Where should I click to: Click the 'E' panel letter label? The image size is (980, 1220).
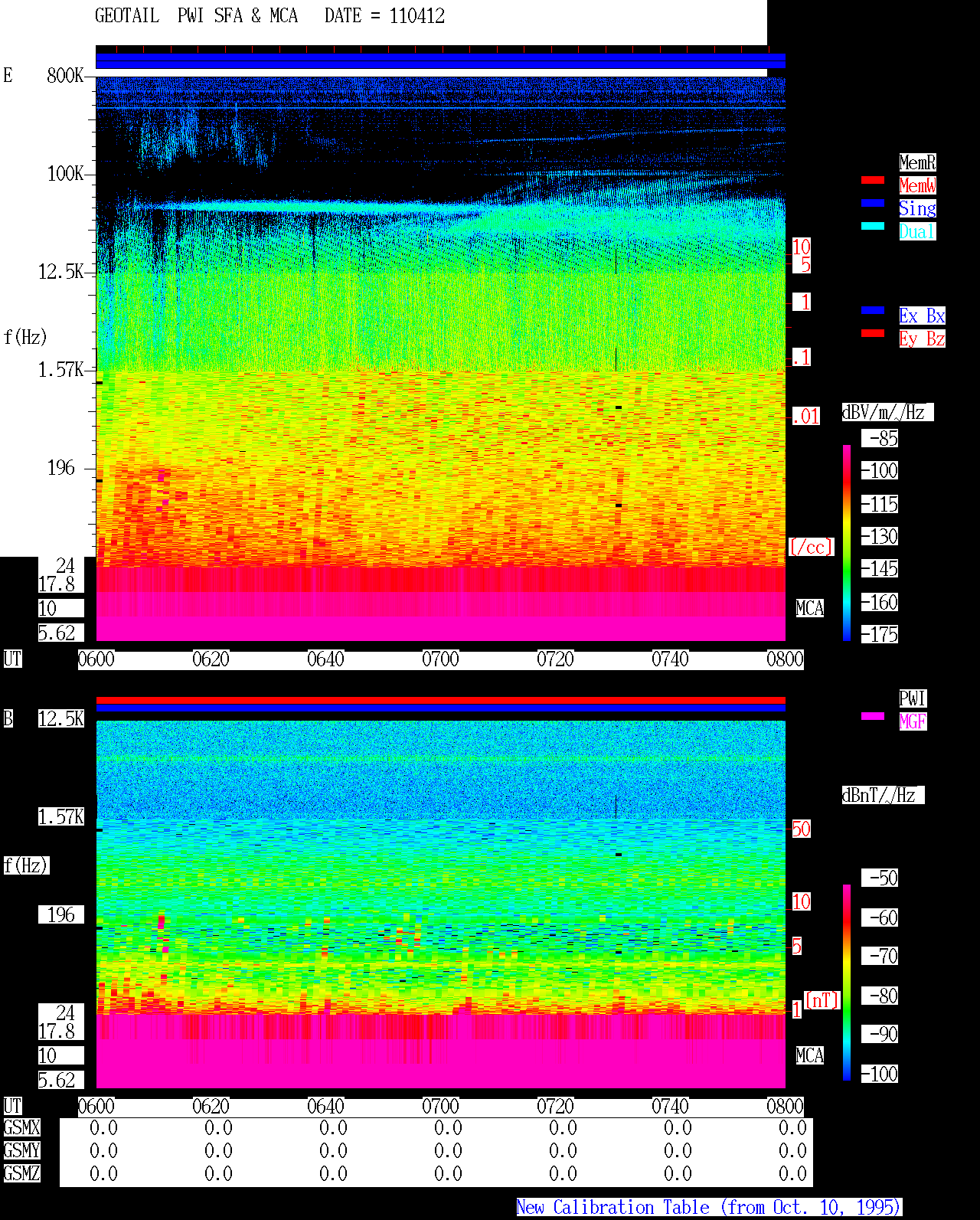(x=8, y=75)
